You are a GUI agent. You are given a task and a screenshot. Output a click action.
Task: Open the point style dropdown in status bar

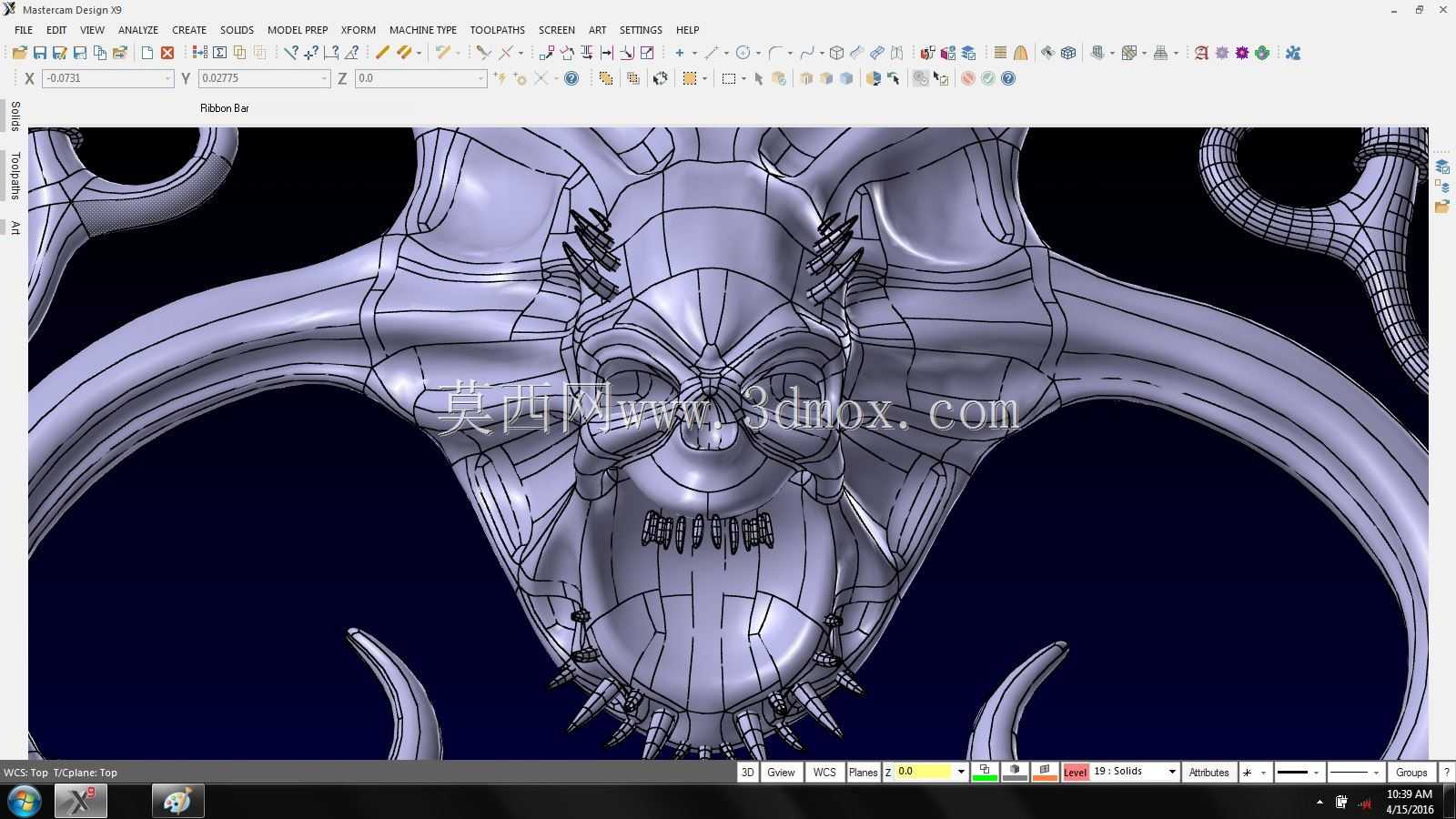tap(1263, 773)
